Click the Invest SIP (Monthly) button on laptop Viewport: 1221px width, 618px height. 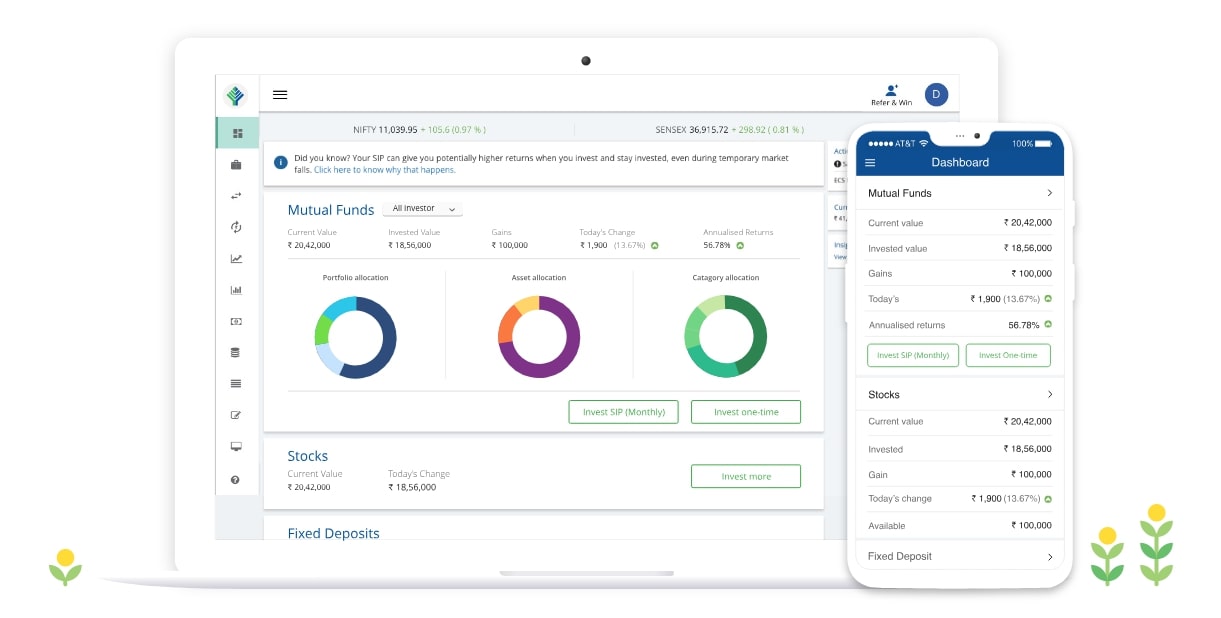click(624, 412)
